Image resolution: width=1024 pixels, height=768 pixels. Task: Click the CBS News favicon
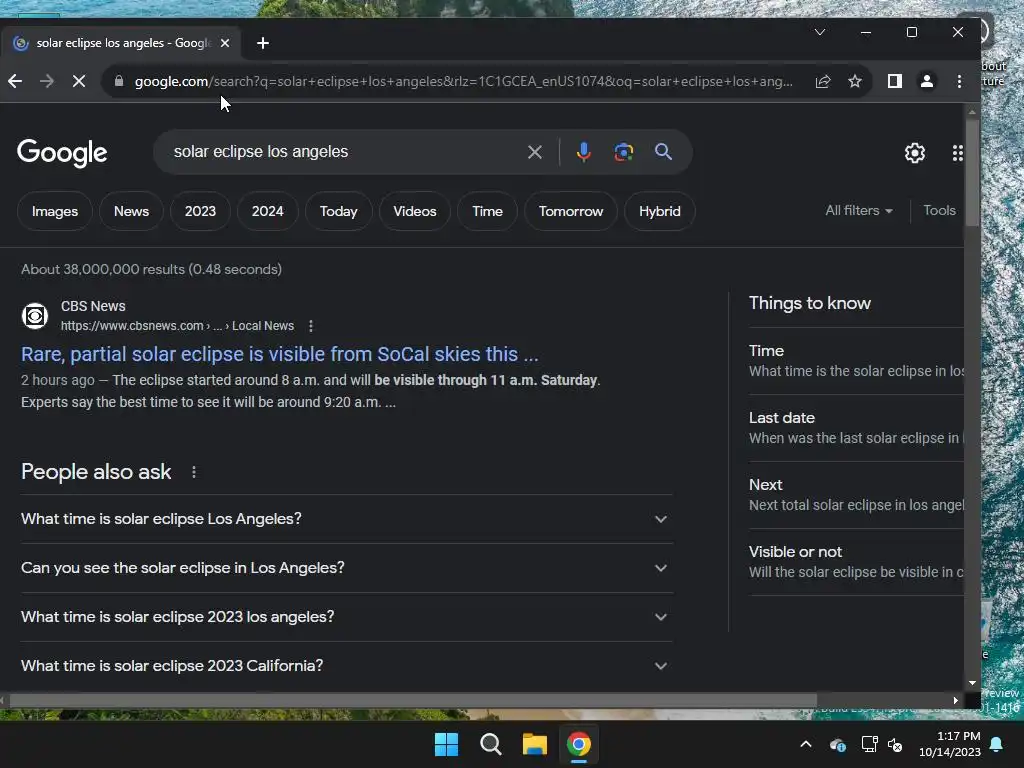35,316
